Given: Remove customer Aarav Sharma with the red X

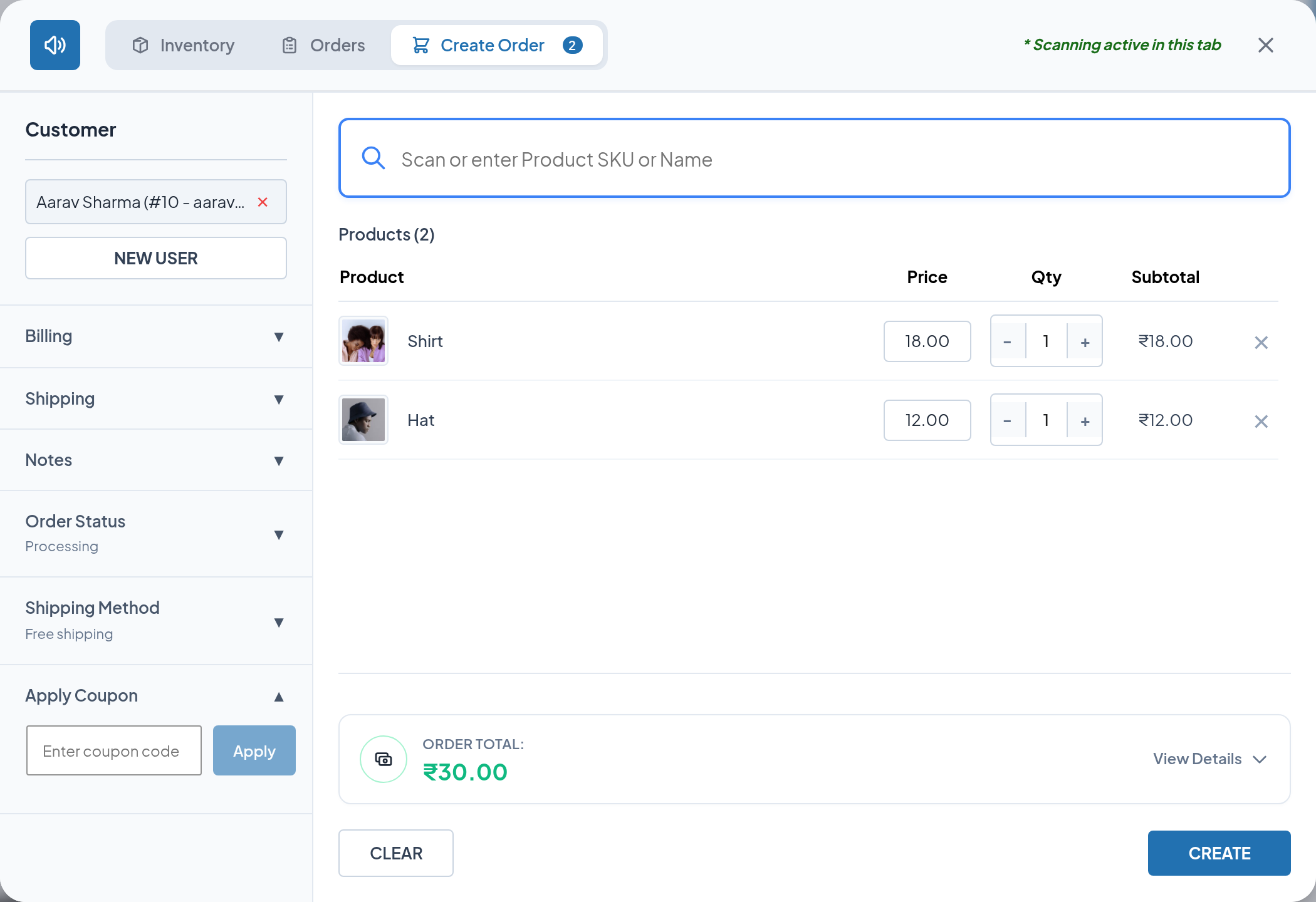Looking at the screenshot, I should [263, 202].
